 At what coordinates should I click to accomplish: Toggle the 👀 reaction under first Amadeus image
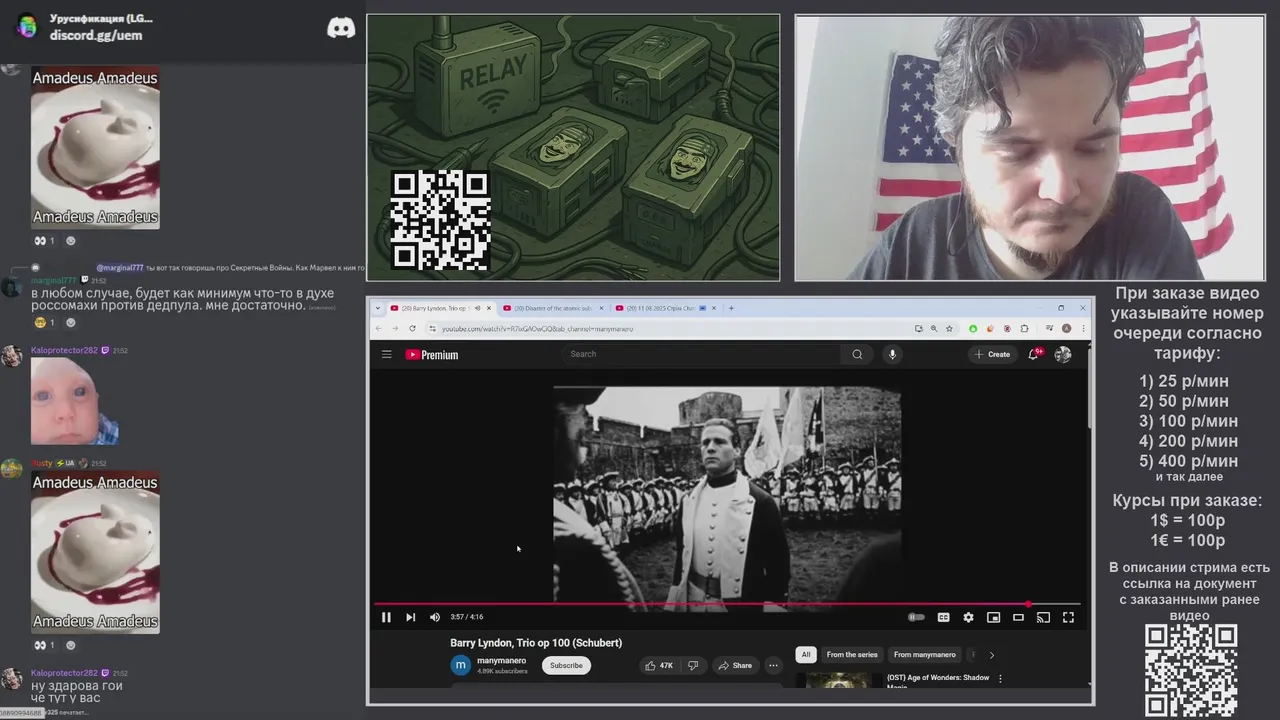(x=44, y=241)
